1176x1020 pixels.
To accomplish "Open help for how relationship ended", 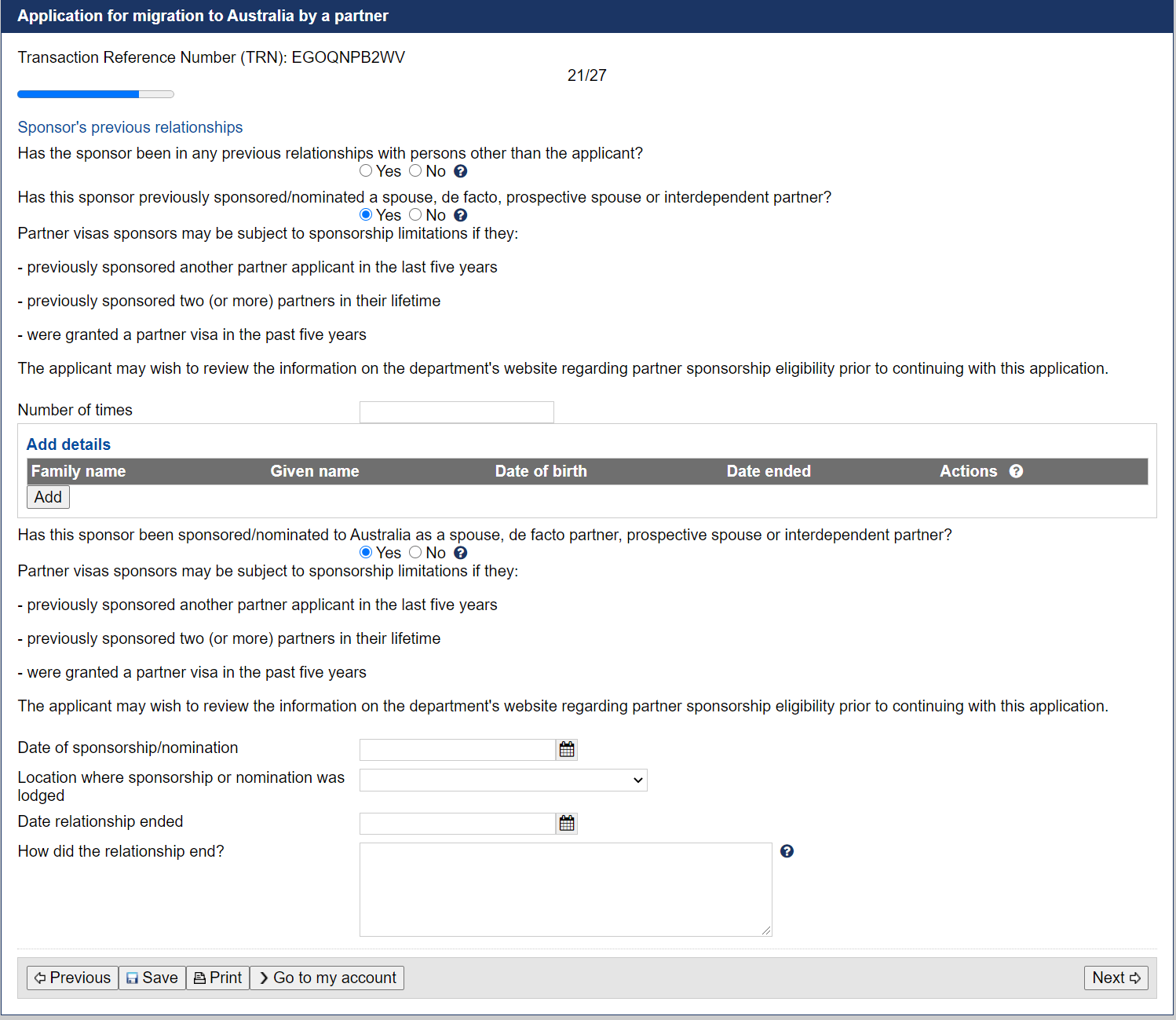I will pos(787,851).
